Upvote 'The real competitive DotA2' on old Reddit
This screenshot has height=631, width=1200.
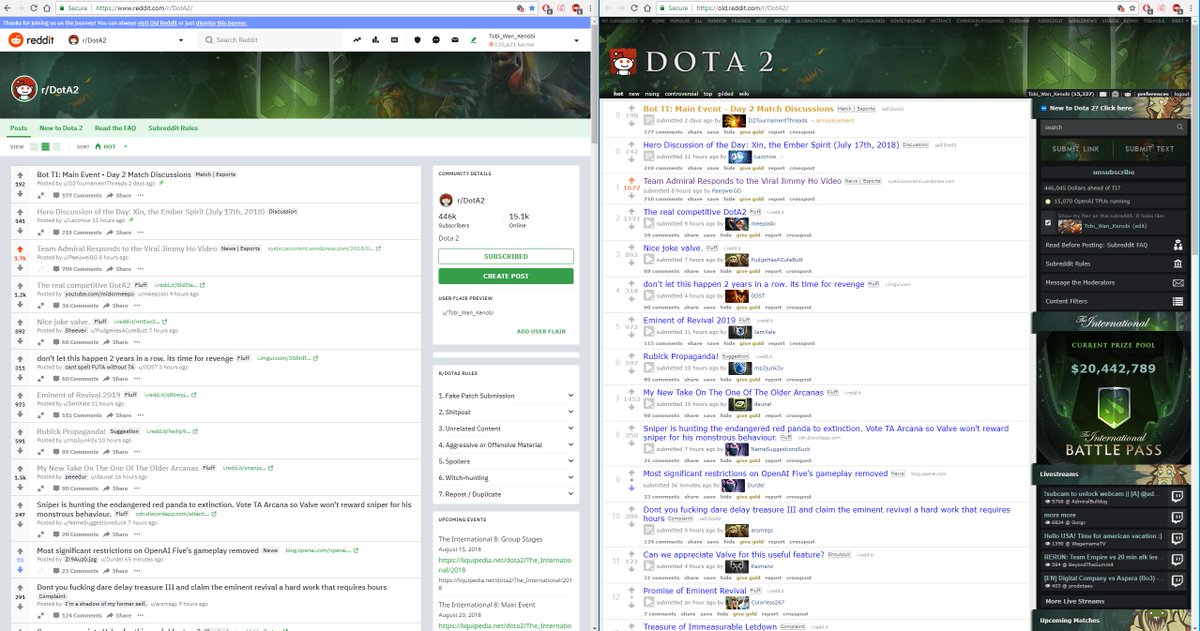tap(631, 210)
